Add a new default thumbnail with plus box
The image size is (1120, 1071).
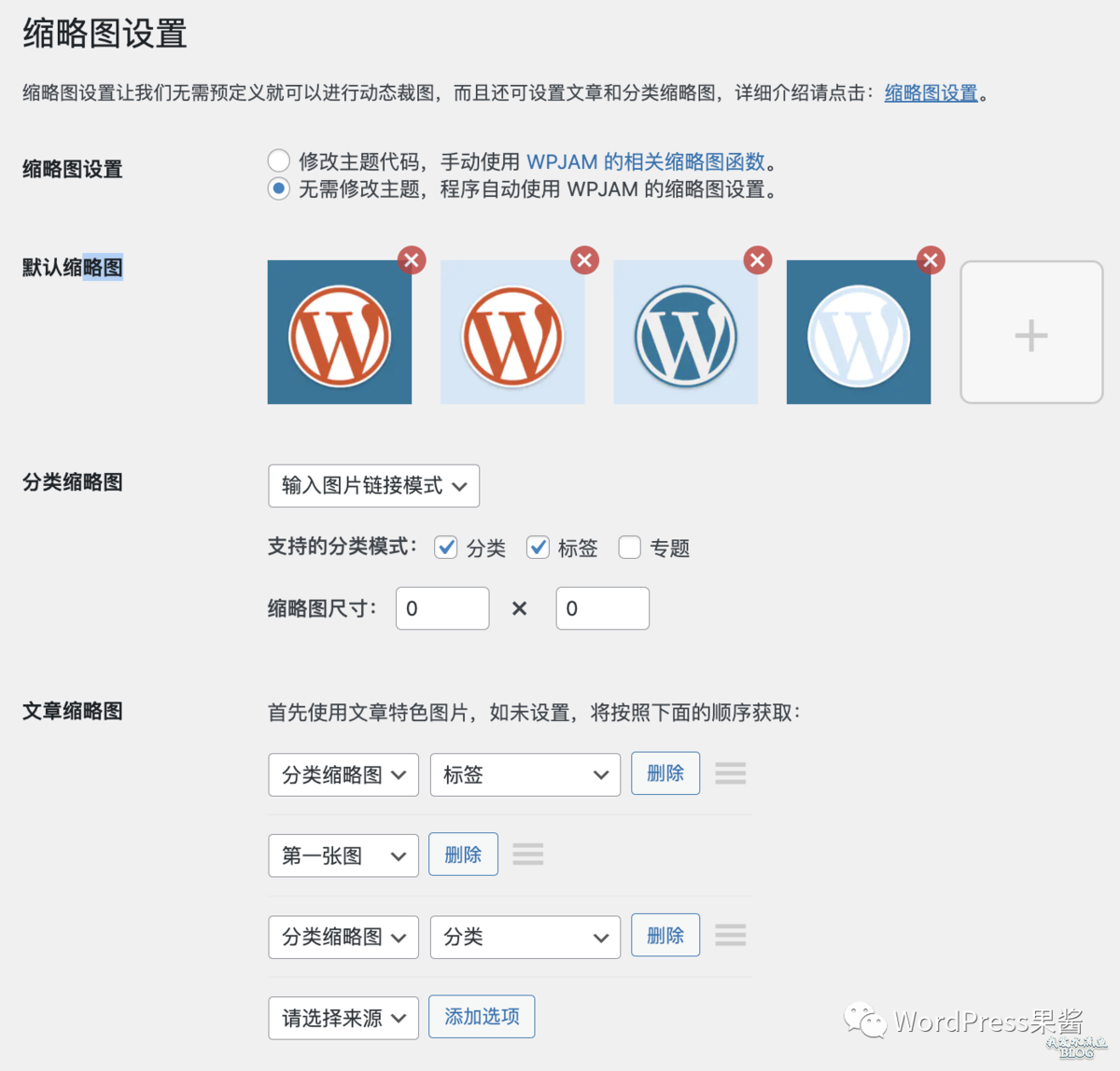pyautogui.click(x=1031, y=332)
